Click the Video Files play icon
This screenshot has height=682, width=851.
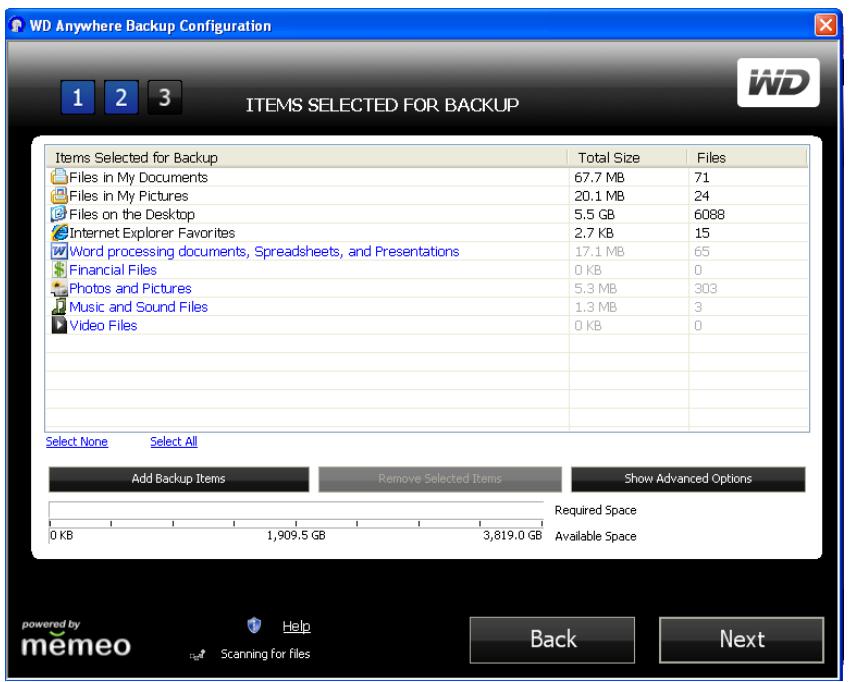point(59,325)
